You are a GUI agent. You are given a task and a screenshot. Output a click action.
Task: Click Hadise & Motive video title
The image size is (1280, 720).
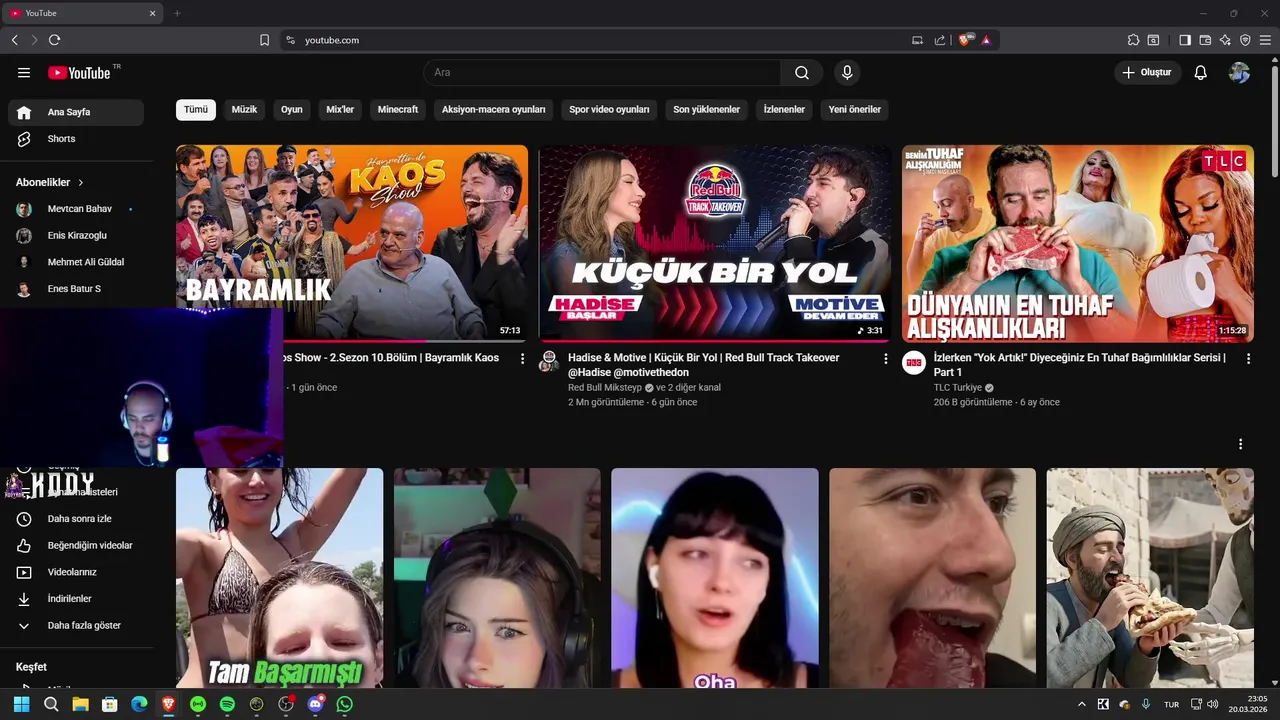pos(704,365)
